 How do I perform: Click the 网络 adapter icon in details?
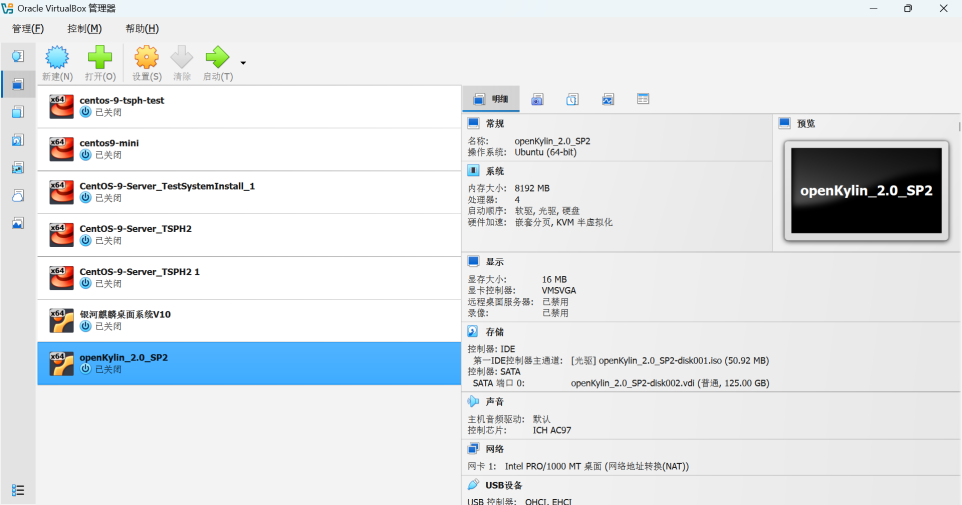tap(473, 449)
